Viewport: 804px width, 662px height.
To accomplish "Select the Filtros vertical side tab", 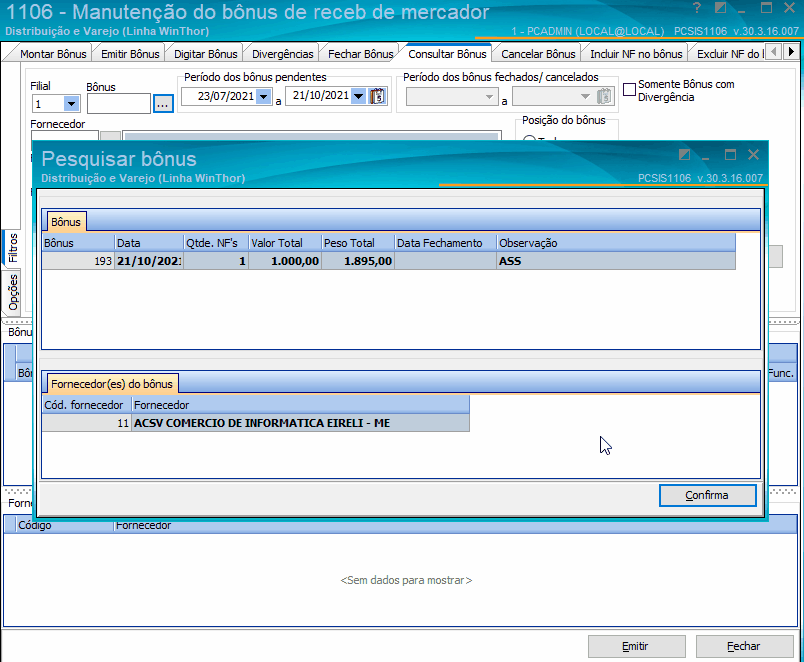I will pos(12,248).
